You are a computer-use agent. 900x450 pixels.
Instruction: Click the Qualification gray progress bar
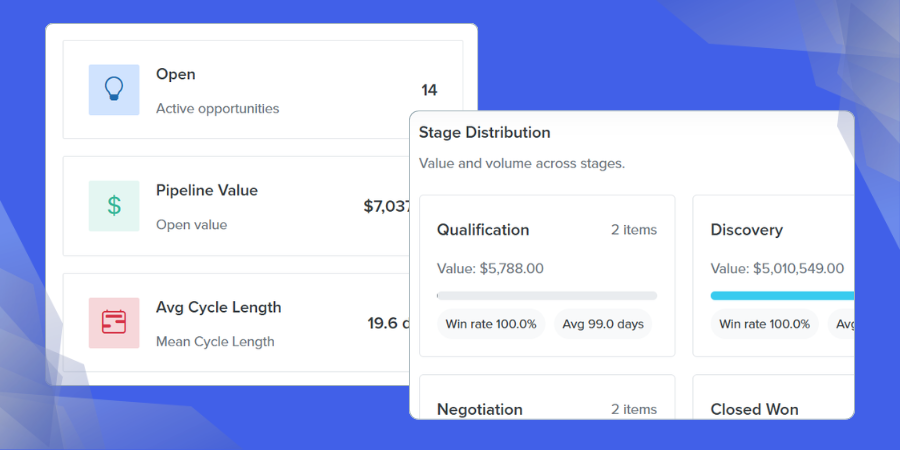[547, 296]
